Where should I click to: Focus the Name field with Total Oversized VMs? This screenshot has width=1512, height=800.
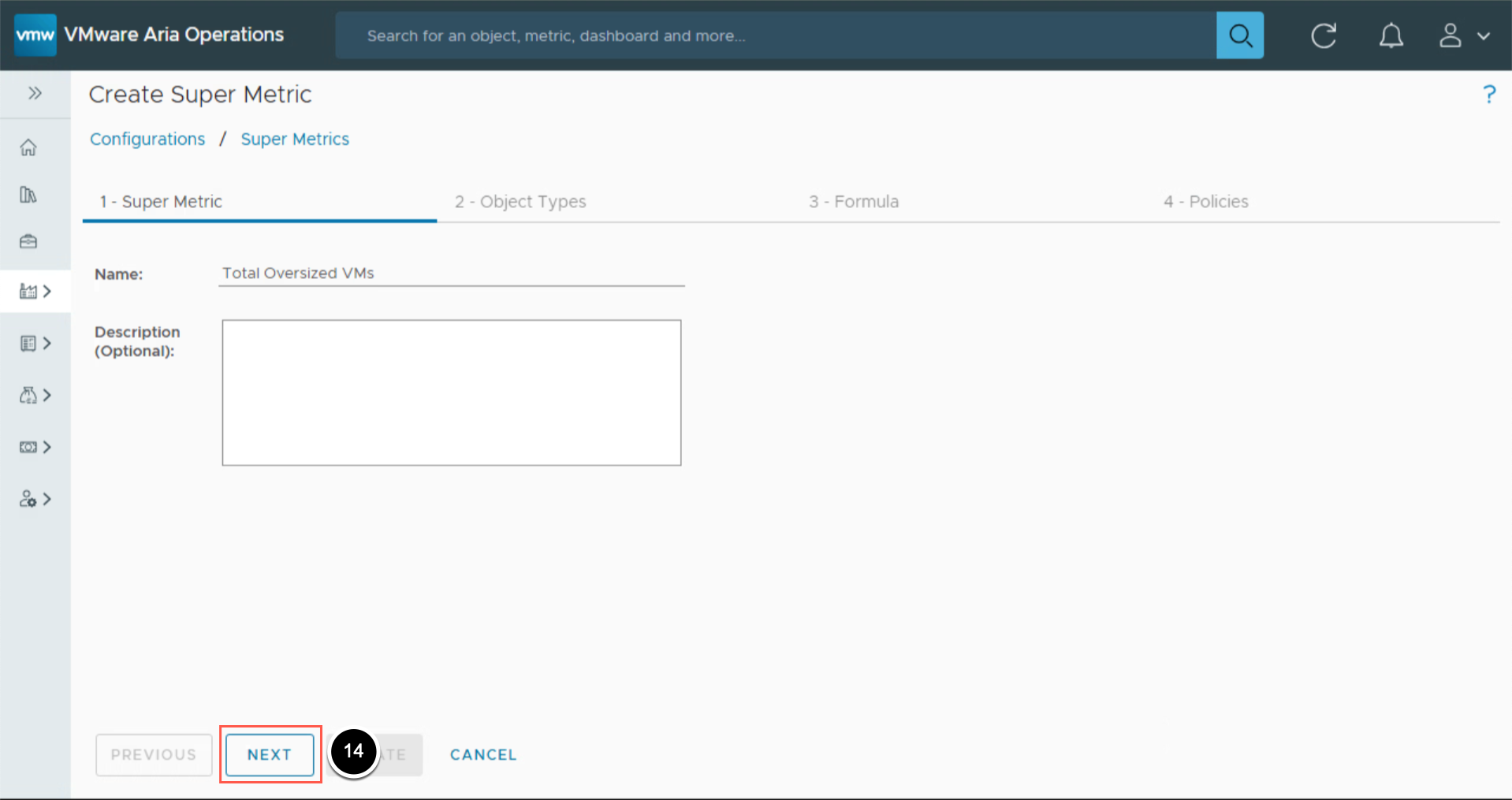(451, 273)
